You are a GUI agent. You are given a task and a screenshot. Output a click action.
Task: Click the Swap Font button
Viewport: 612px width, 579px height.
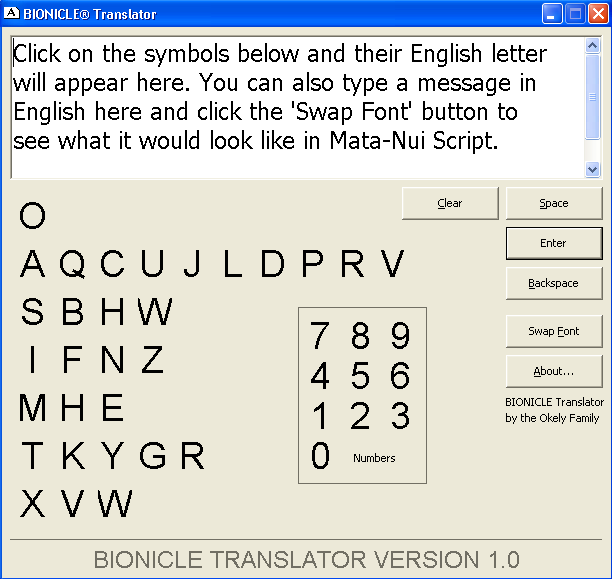click(x=554, y=331)
